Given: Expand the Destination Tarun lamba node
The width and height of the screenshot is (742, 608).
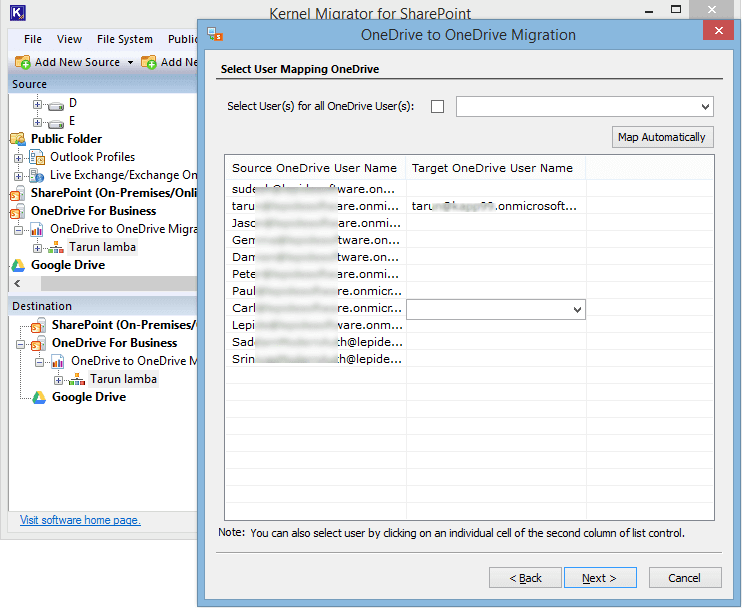Looking at the screenshot, I should 58,380.
